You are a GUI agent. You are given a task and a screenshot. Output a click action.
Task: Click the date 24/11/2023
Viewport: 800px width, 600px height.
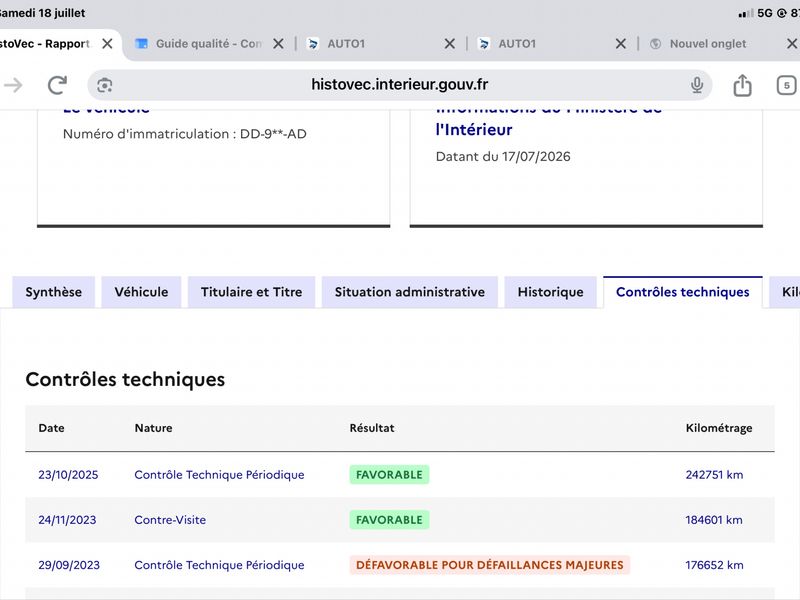click(x=67, y=520)
